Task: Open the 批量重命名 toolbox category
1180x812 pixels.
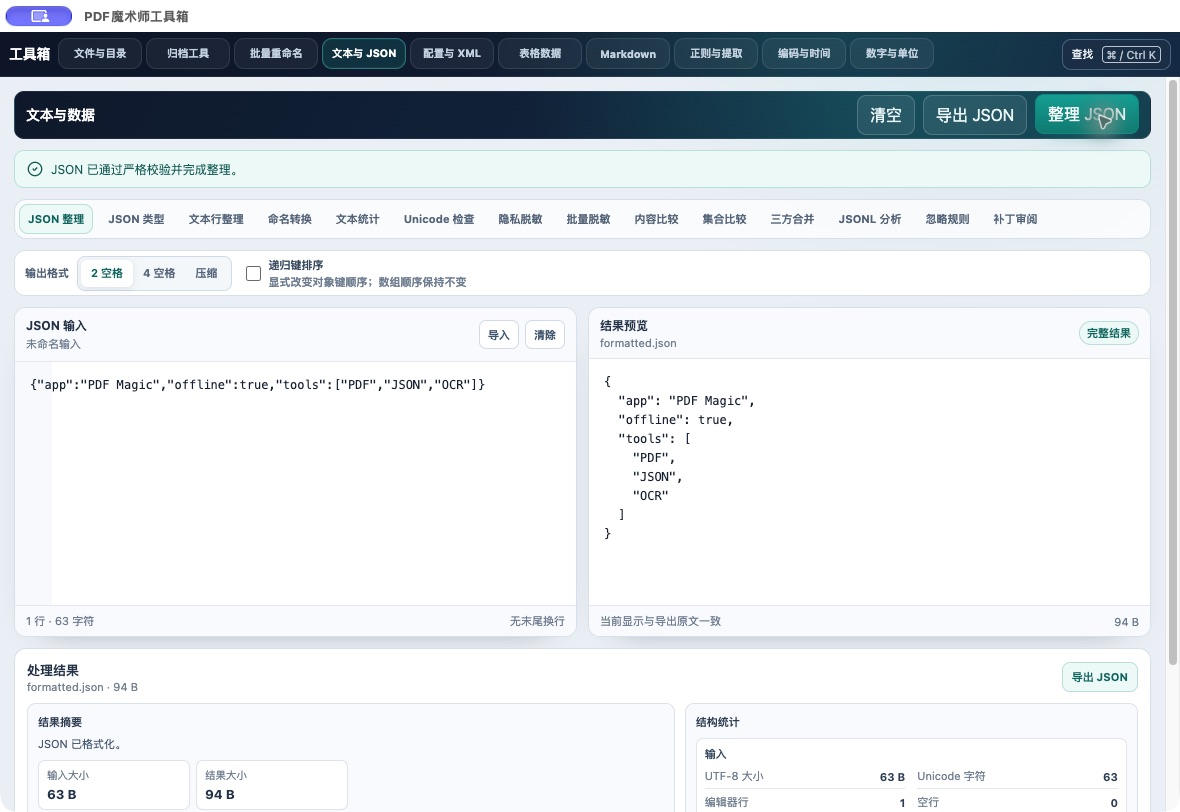Action: [x=276, y=53]
